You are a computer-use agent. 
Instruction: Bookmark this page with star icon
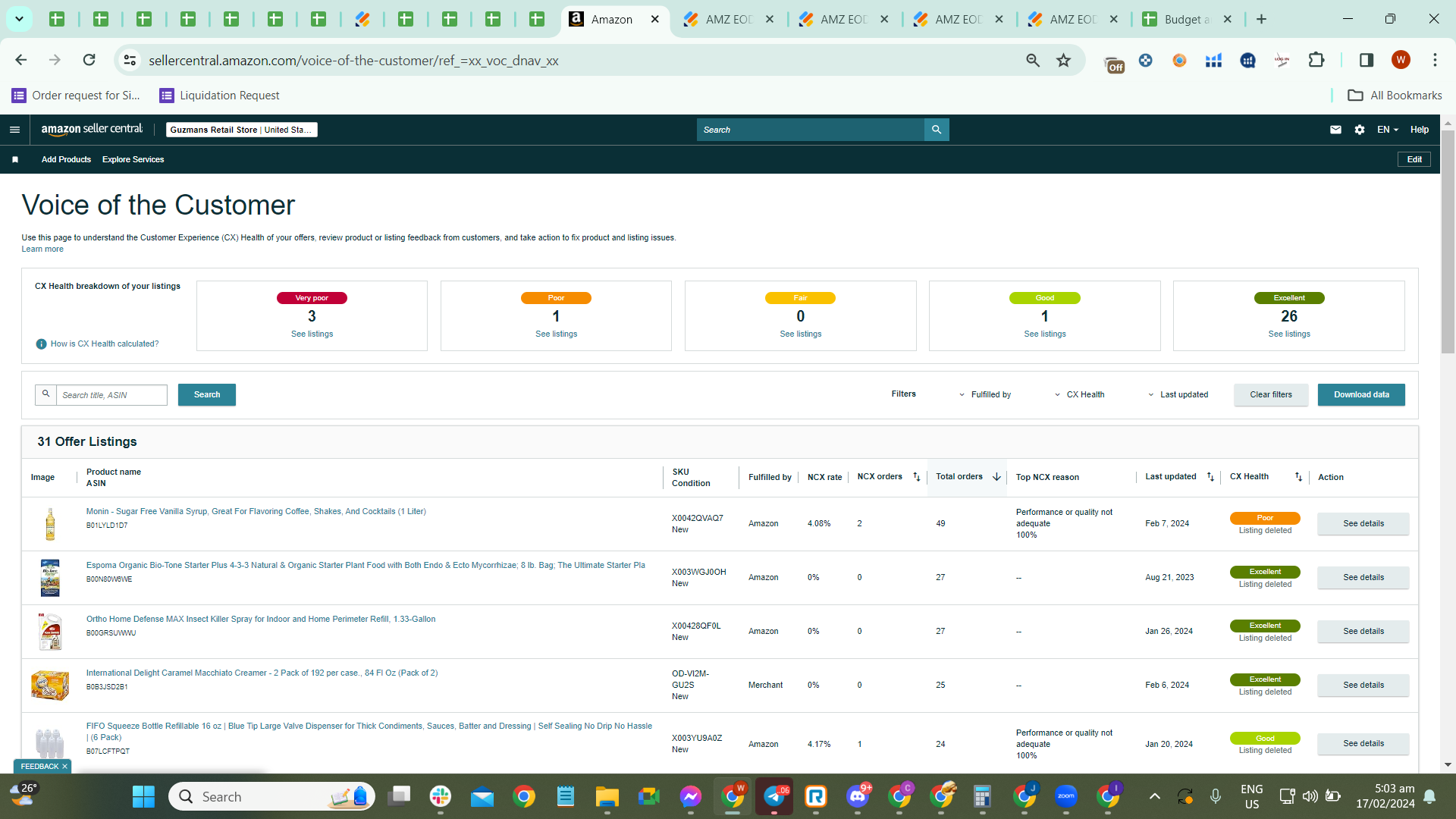point(1063,60)
